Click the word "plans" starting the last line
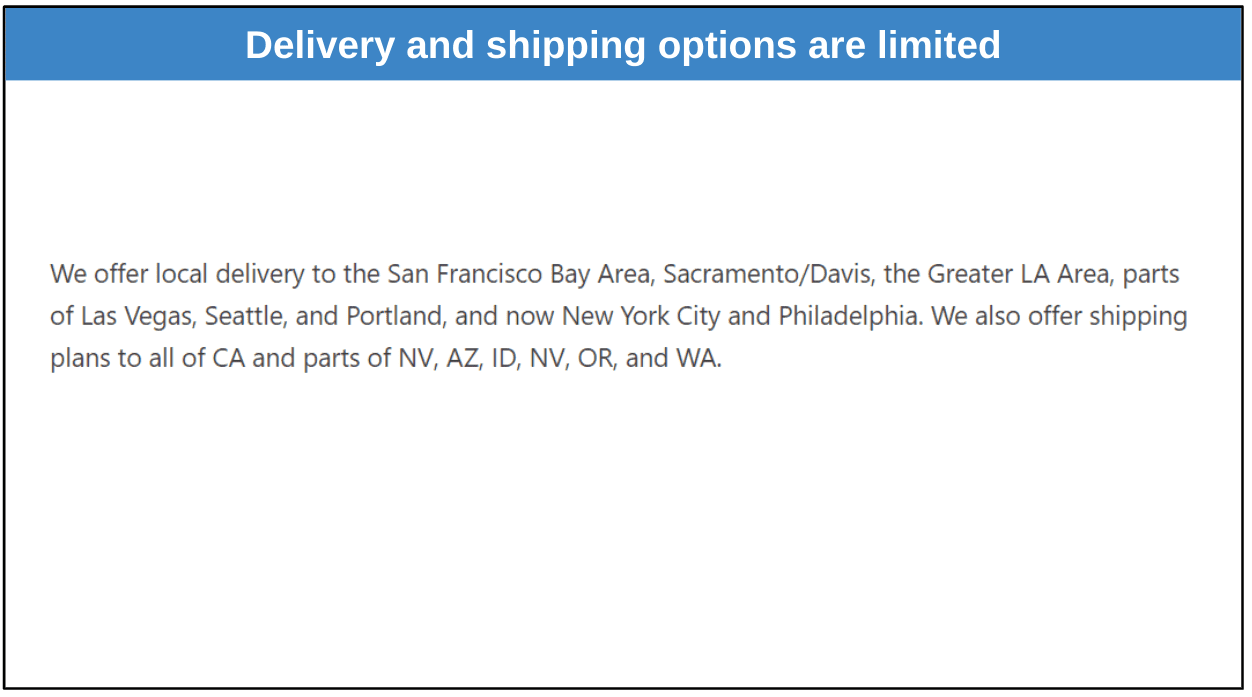1252x697 pixels. (81, 359)
